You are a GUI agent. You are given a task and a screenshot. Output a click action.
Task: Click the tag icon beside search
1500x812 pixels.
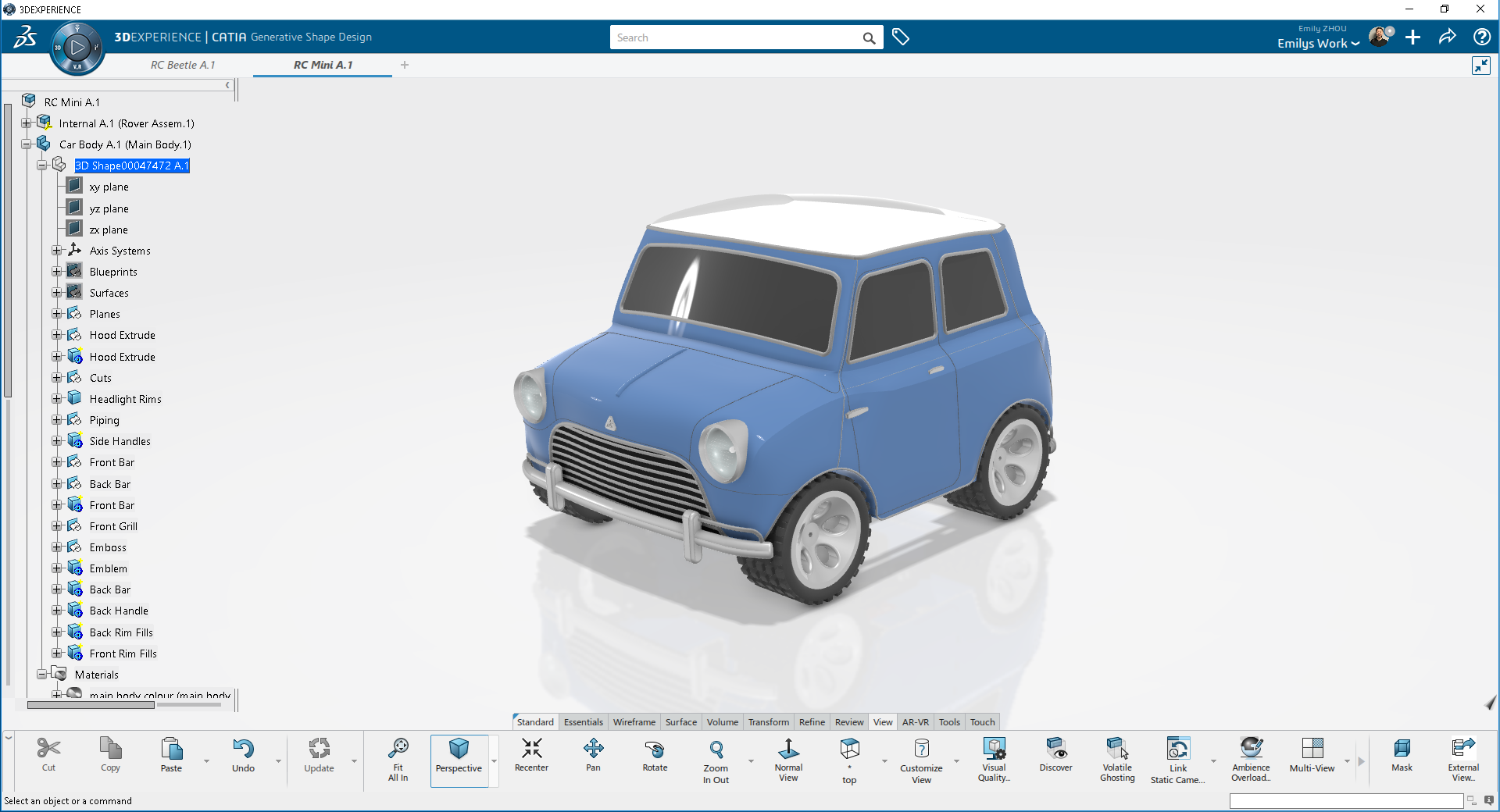click(x=901, y=37)
